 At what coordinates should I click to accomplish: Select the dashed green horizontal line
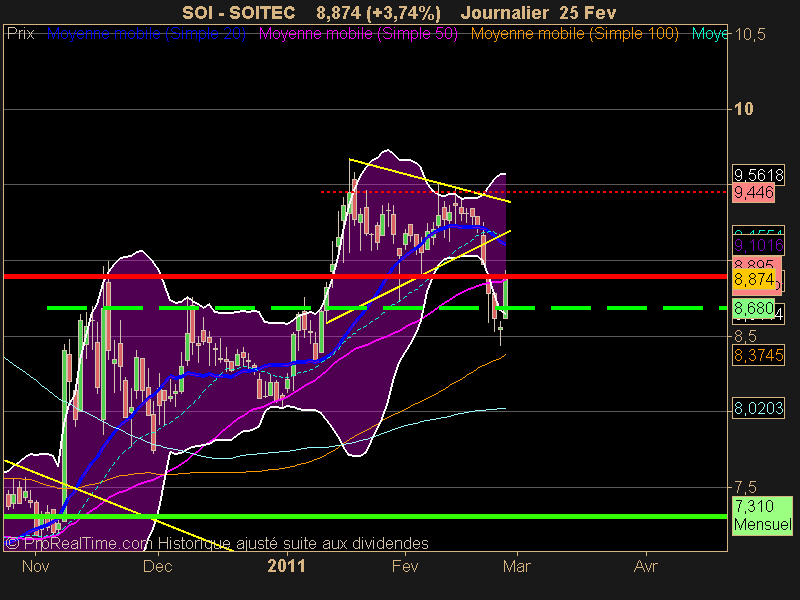tap(387, 308)
